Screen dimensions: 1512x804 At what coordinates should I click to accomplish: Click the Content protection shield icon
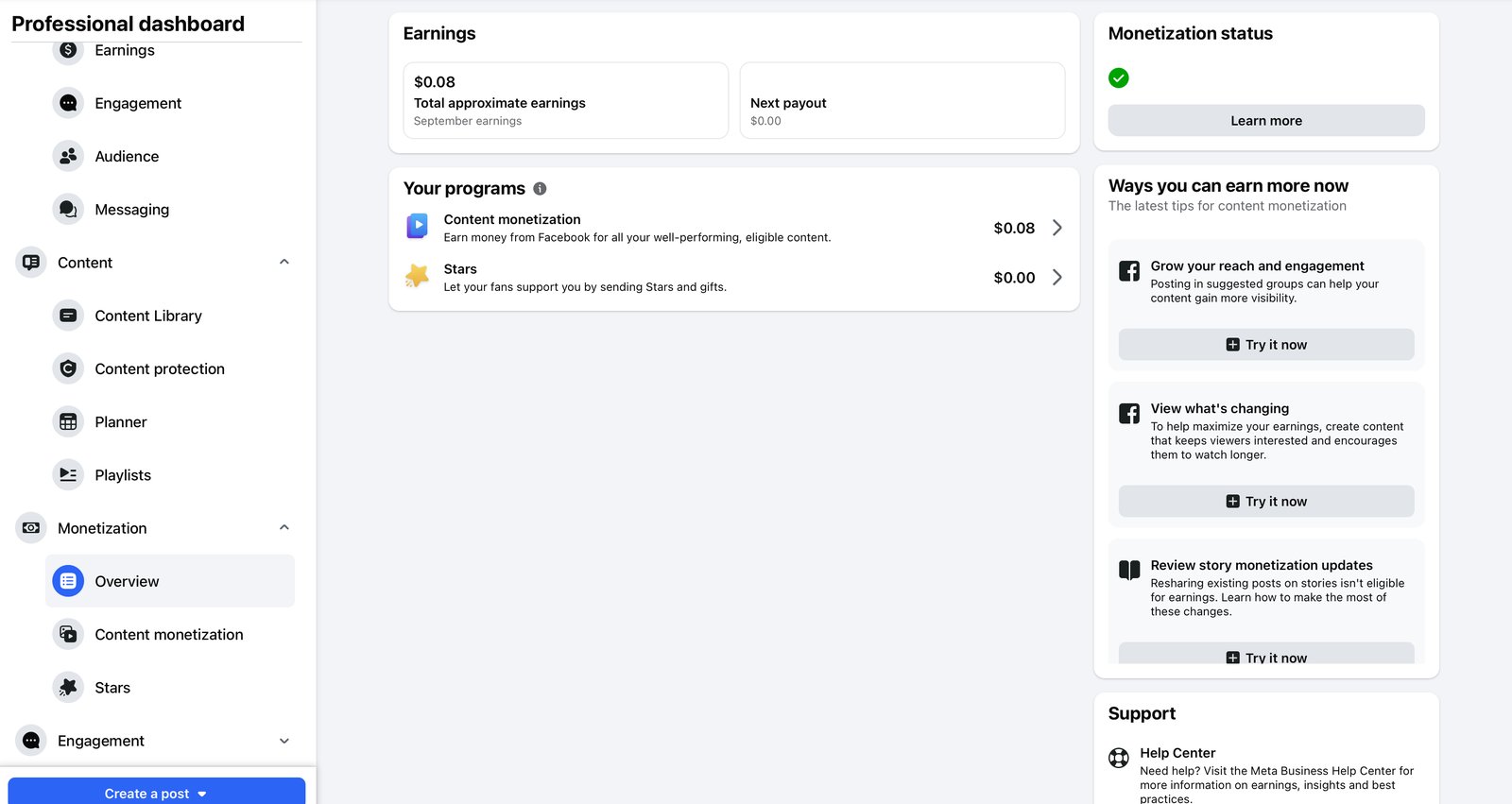[68, 369]
